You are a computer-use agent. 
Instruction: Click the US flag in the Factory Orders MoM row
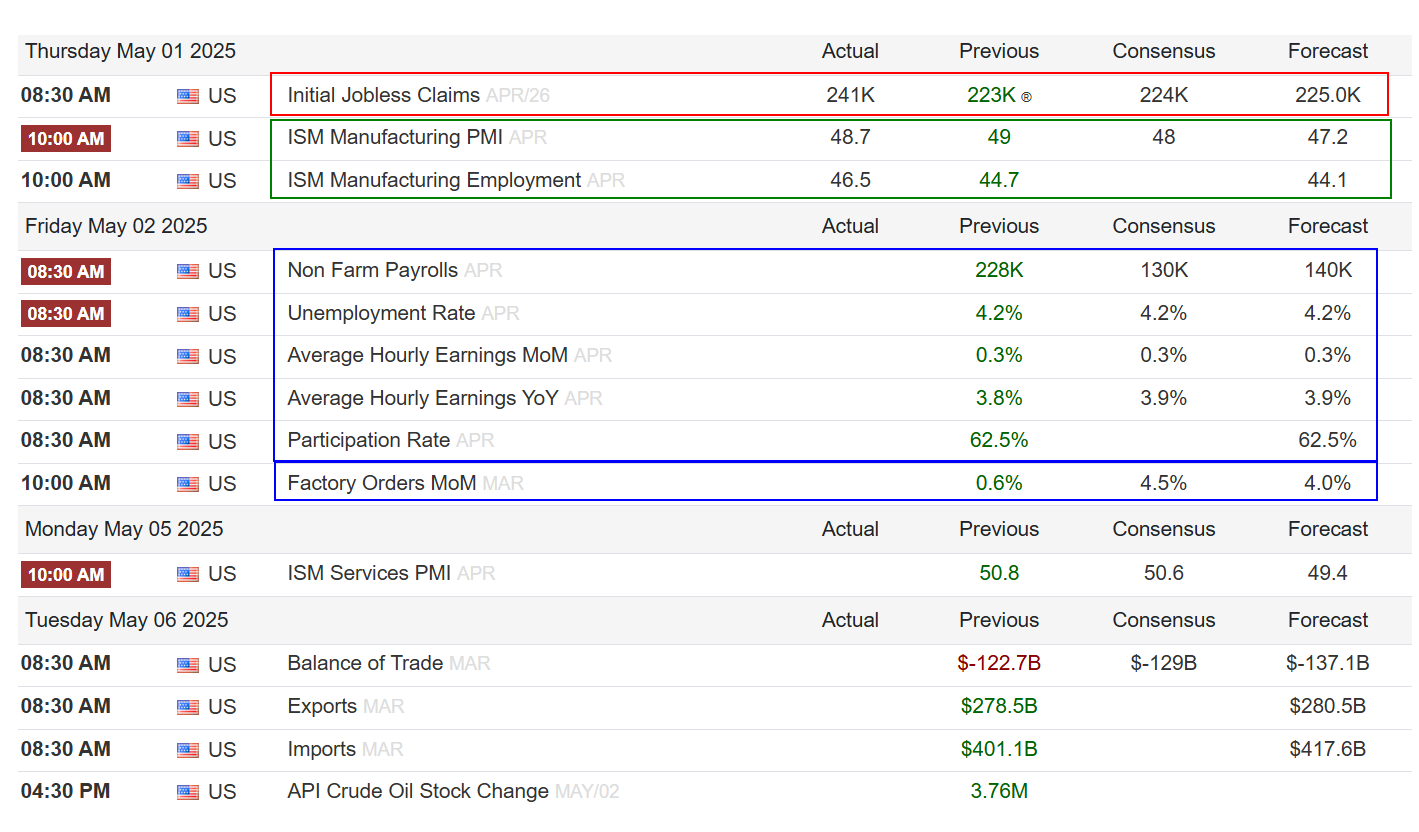[188, 485]
